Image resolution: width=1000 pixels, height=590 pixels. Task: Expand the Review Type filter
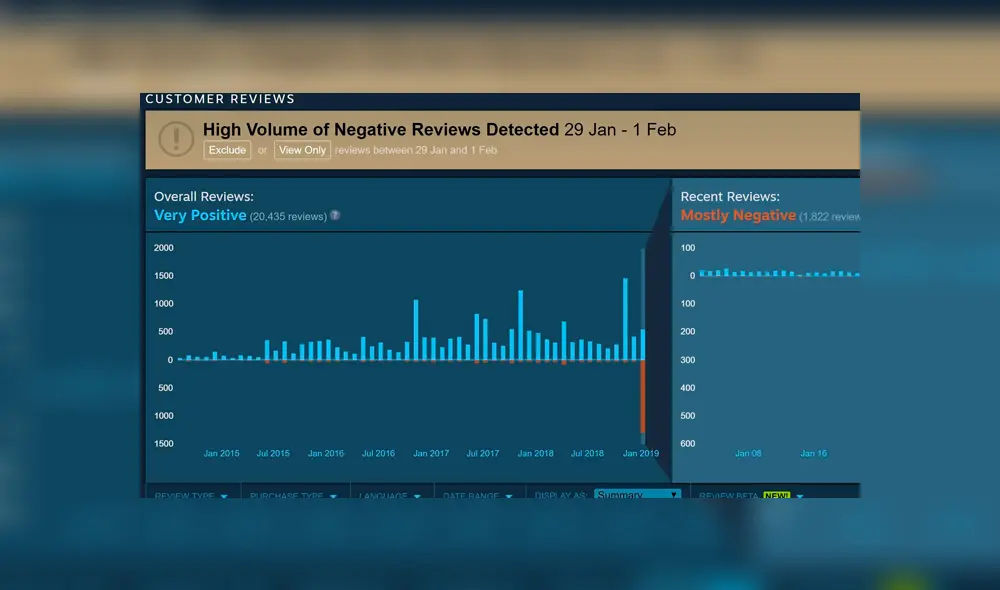[190, 495]
